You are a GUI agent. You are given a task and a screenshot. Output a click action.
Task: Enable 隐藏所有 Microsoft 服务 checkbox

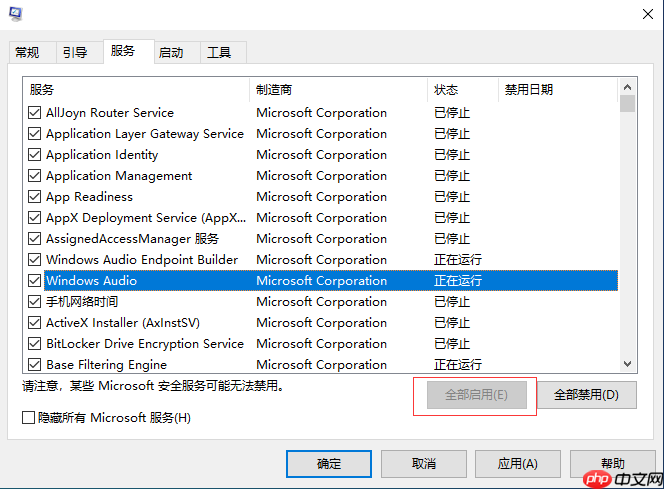tap(28, 418)
